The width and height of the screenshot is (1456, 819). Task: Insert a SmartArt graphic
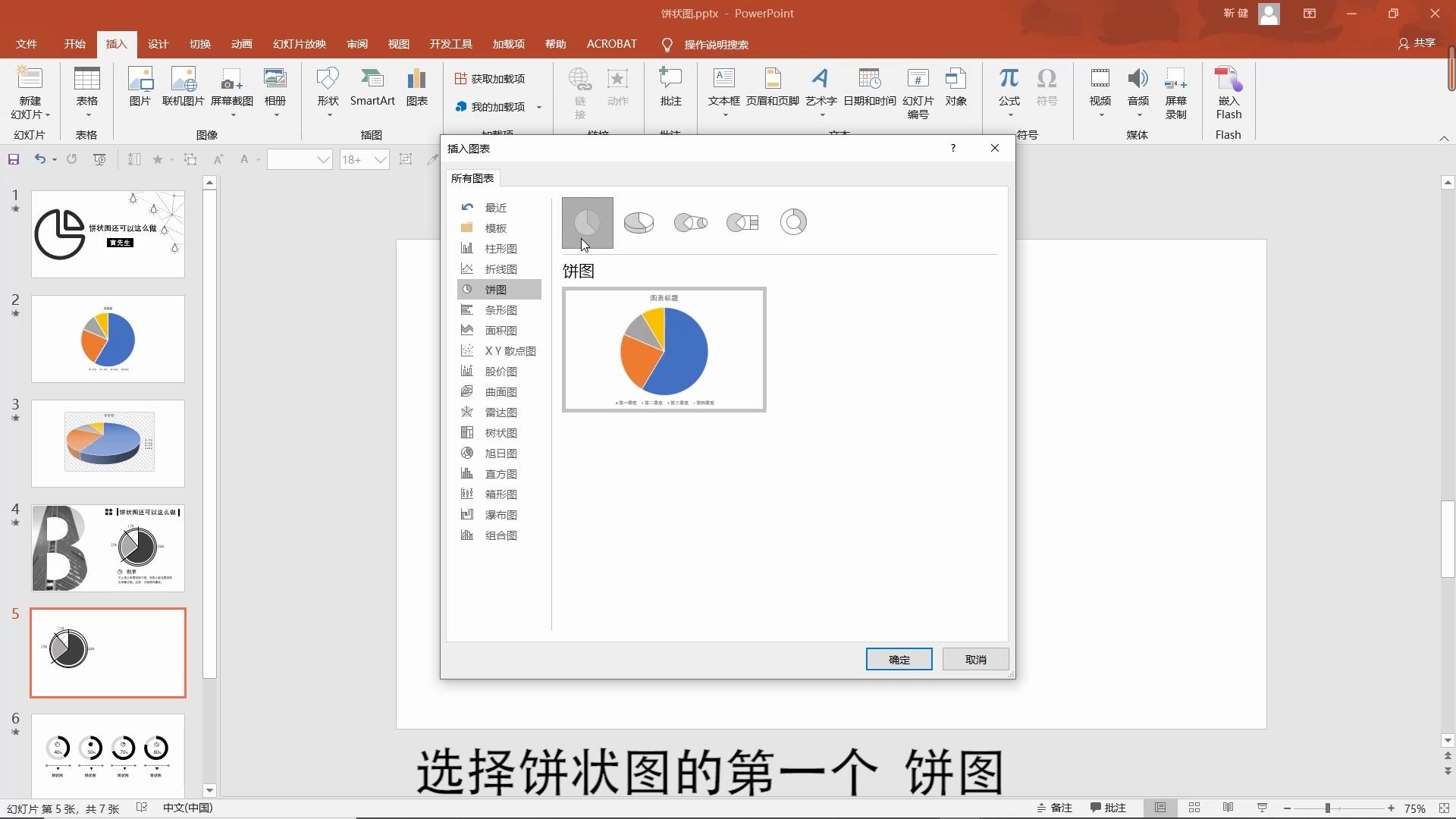pos(372,89)
